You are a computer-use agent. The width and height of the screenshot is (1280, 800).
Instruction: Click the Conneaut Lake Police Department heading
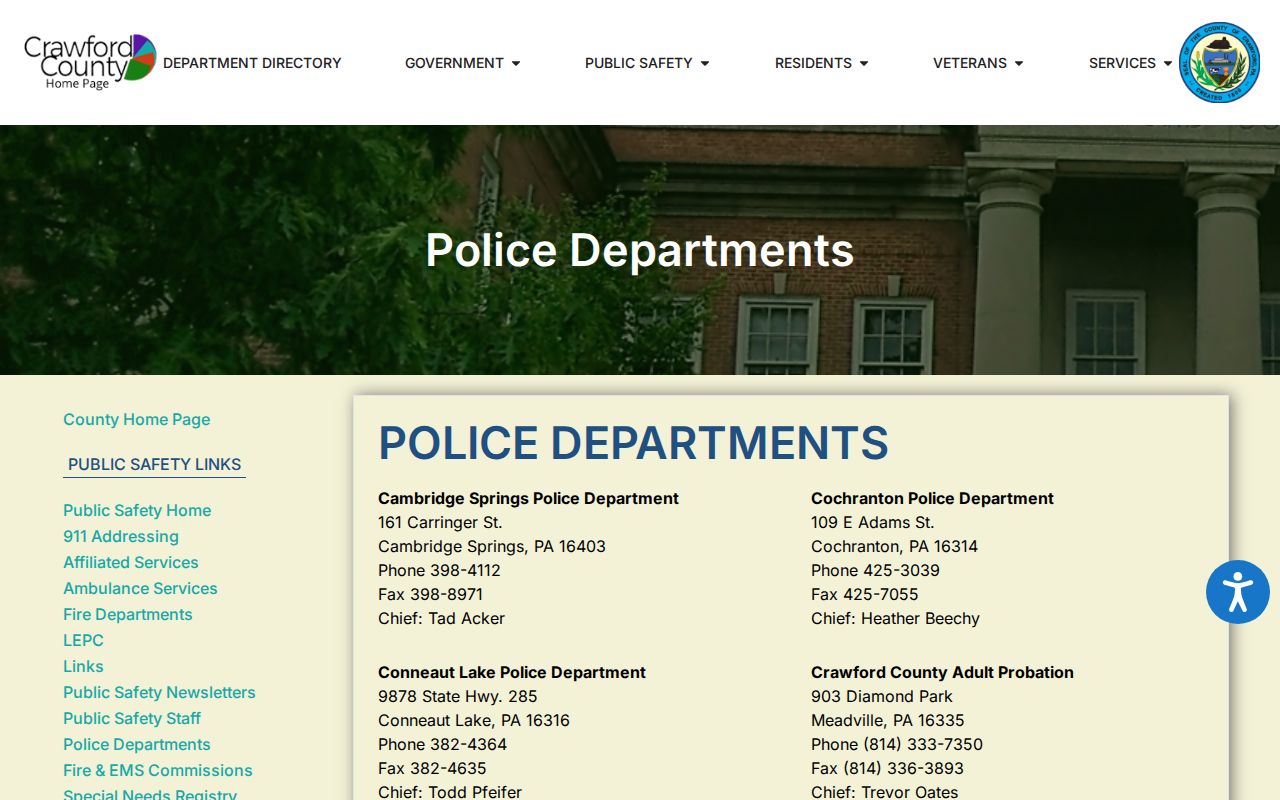tap(512, 672)
